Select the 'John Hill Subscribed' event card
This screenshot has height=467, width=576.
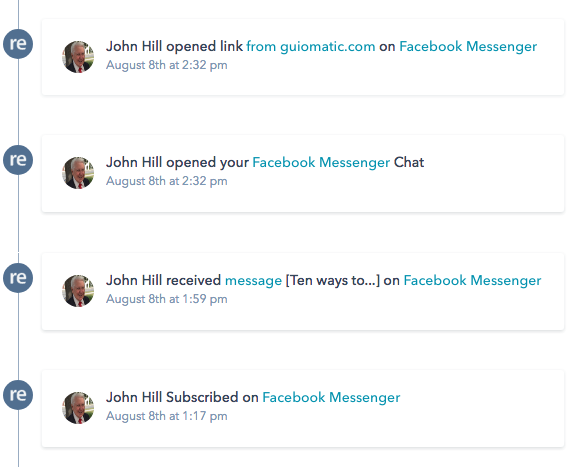tap(303, 408)
